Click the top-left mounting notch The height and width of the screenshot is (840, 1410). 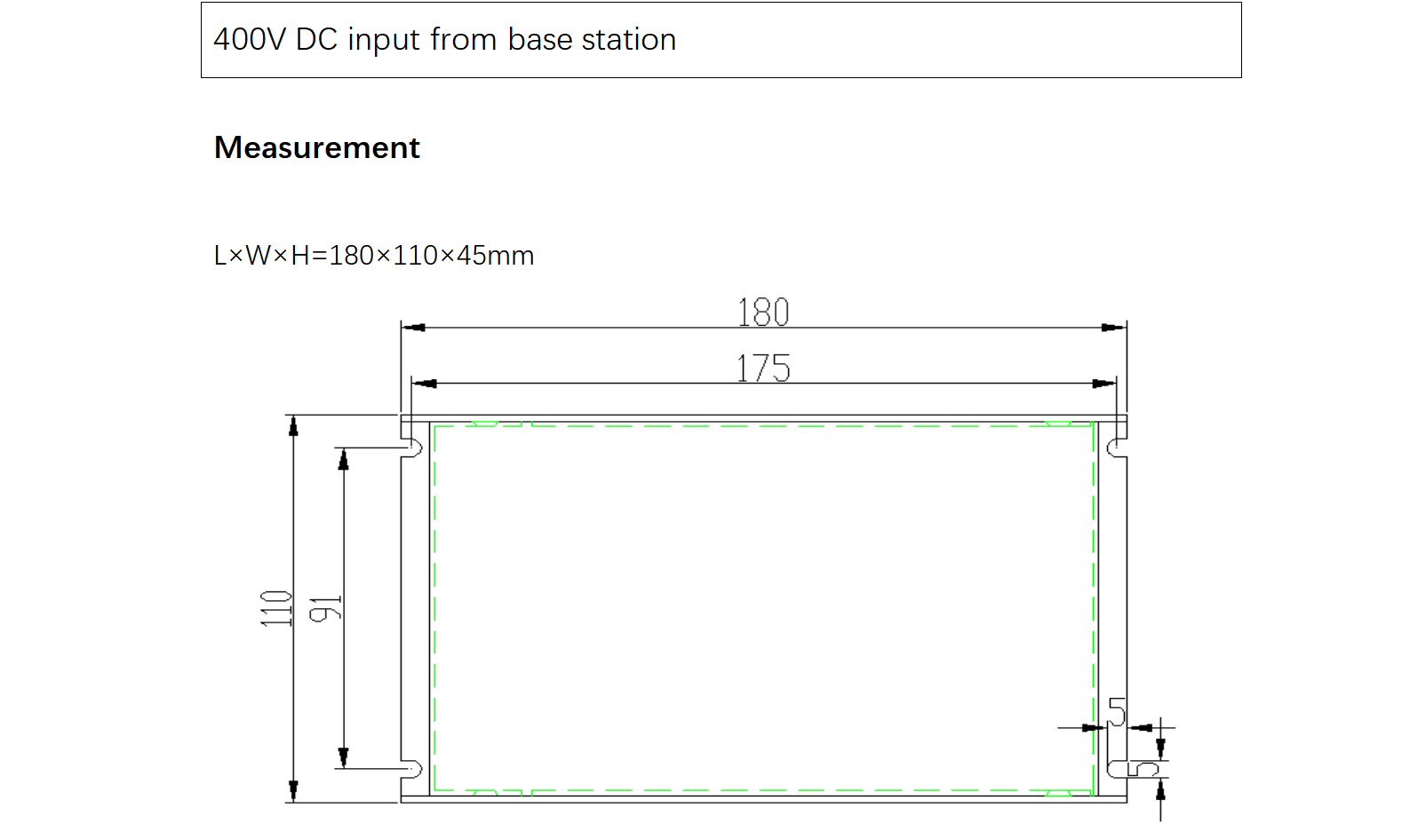(412, 448)
